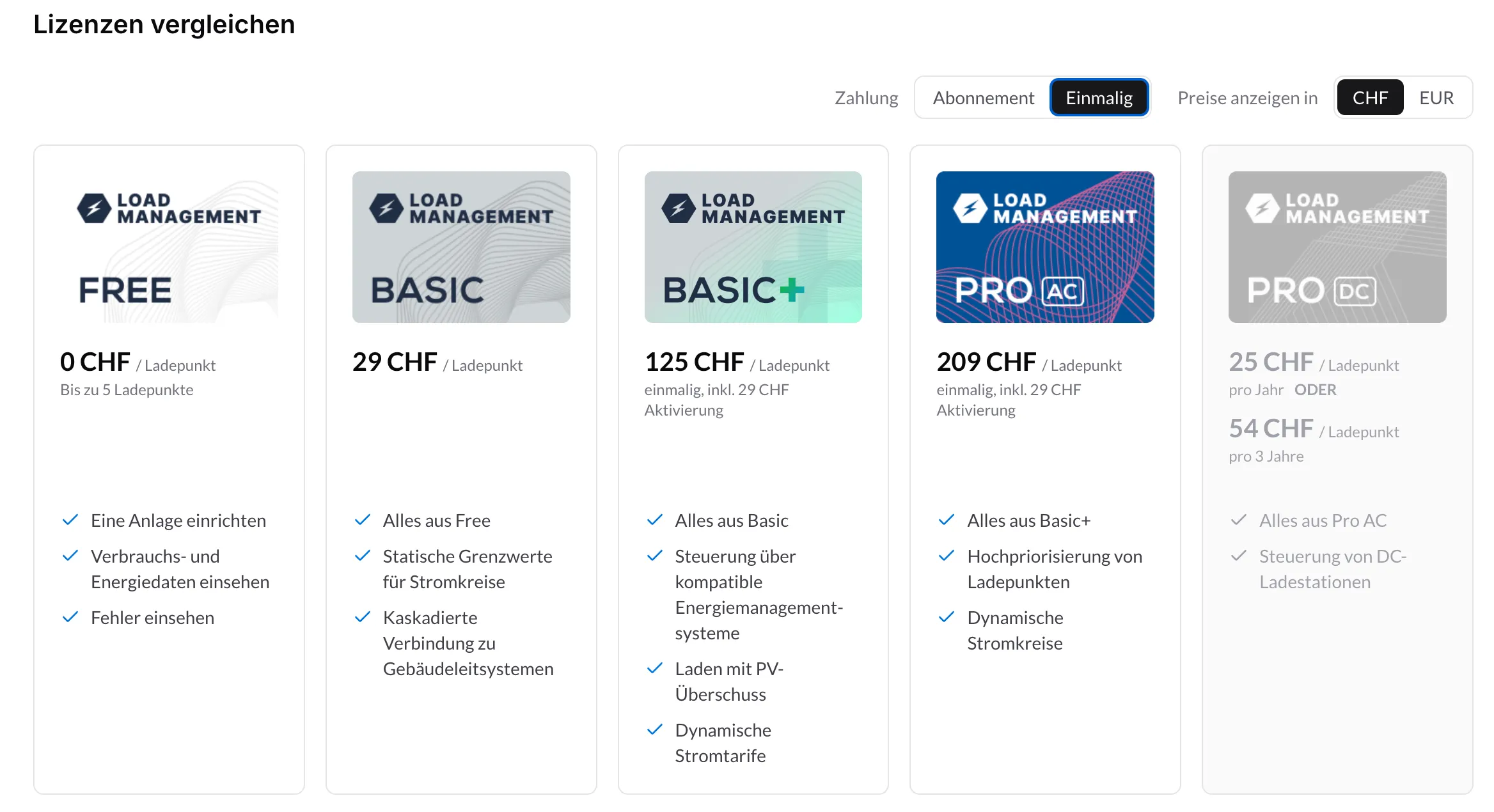Viewport: 1494px width, 812px height.
Task: Click 'Steuerung von DC-Ladestationen' feature
Action: [1333, 569]
